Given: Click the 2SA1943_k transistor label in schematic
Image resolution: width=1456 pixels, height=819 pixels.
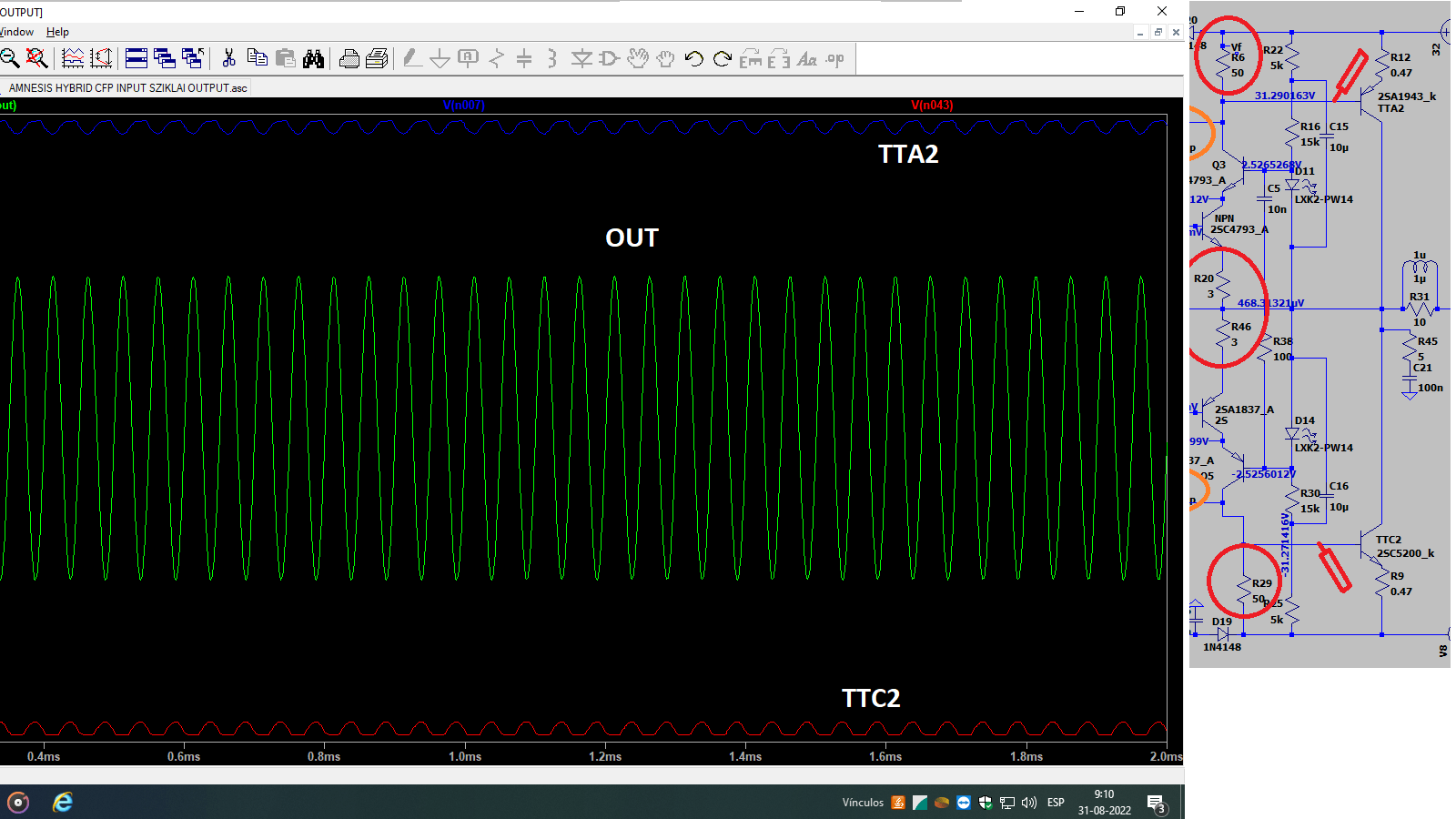Looking at the screenshot, I should [1407, 96].
